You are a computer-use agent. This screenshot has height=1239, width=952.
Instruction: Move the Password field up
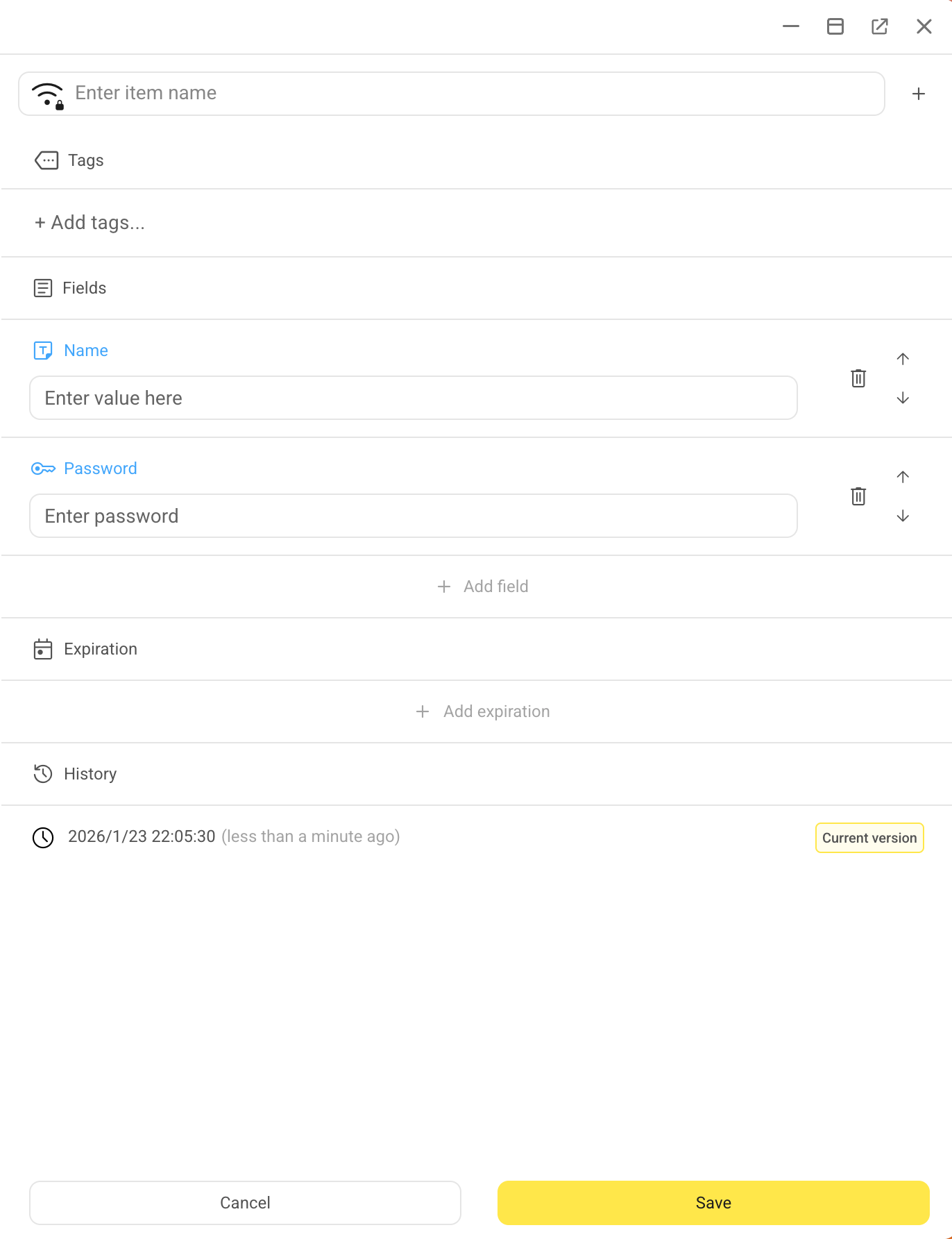(903, 477)
